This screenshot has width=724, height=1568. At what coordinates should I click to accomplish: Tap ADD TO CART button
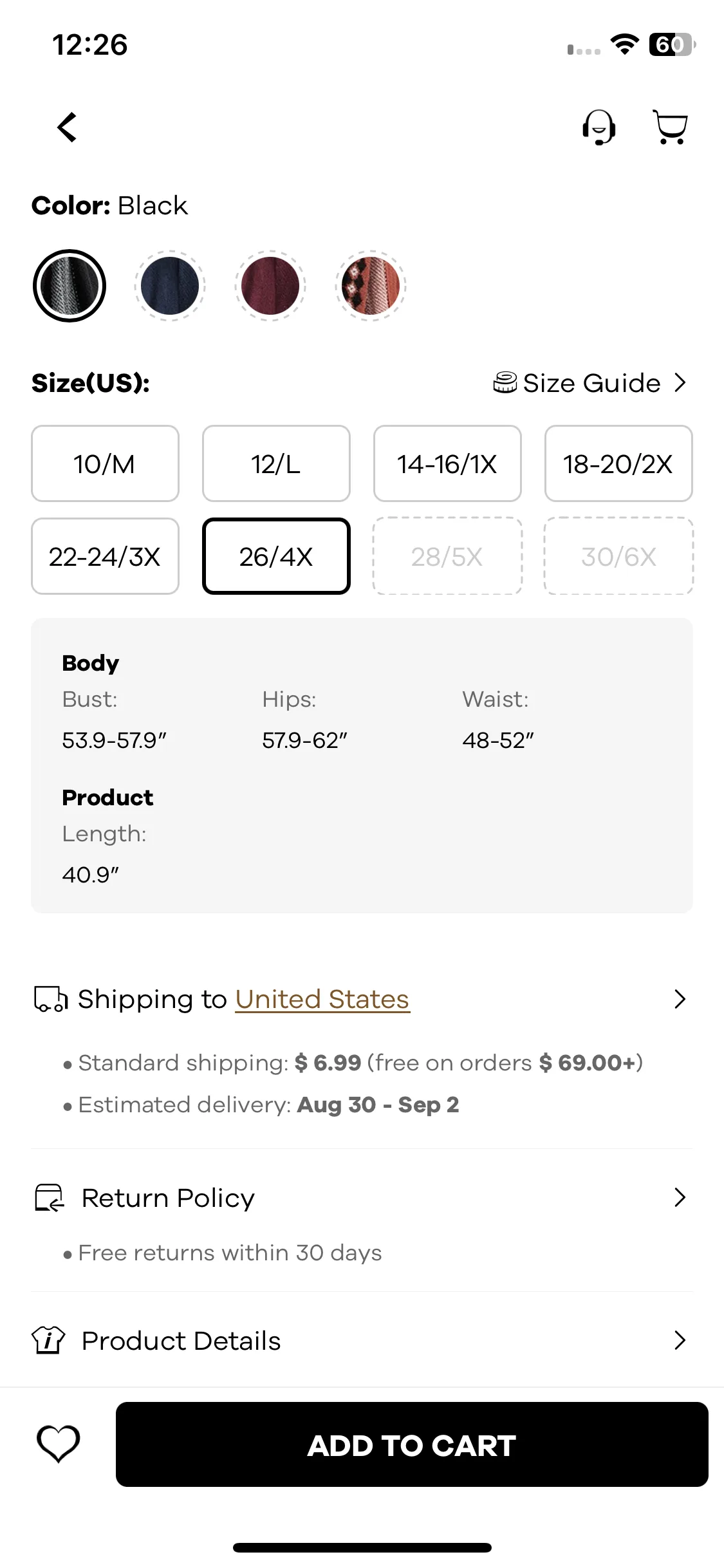point(412,1444)
